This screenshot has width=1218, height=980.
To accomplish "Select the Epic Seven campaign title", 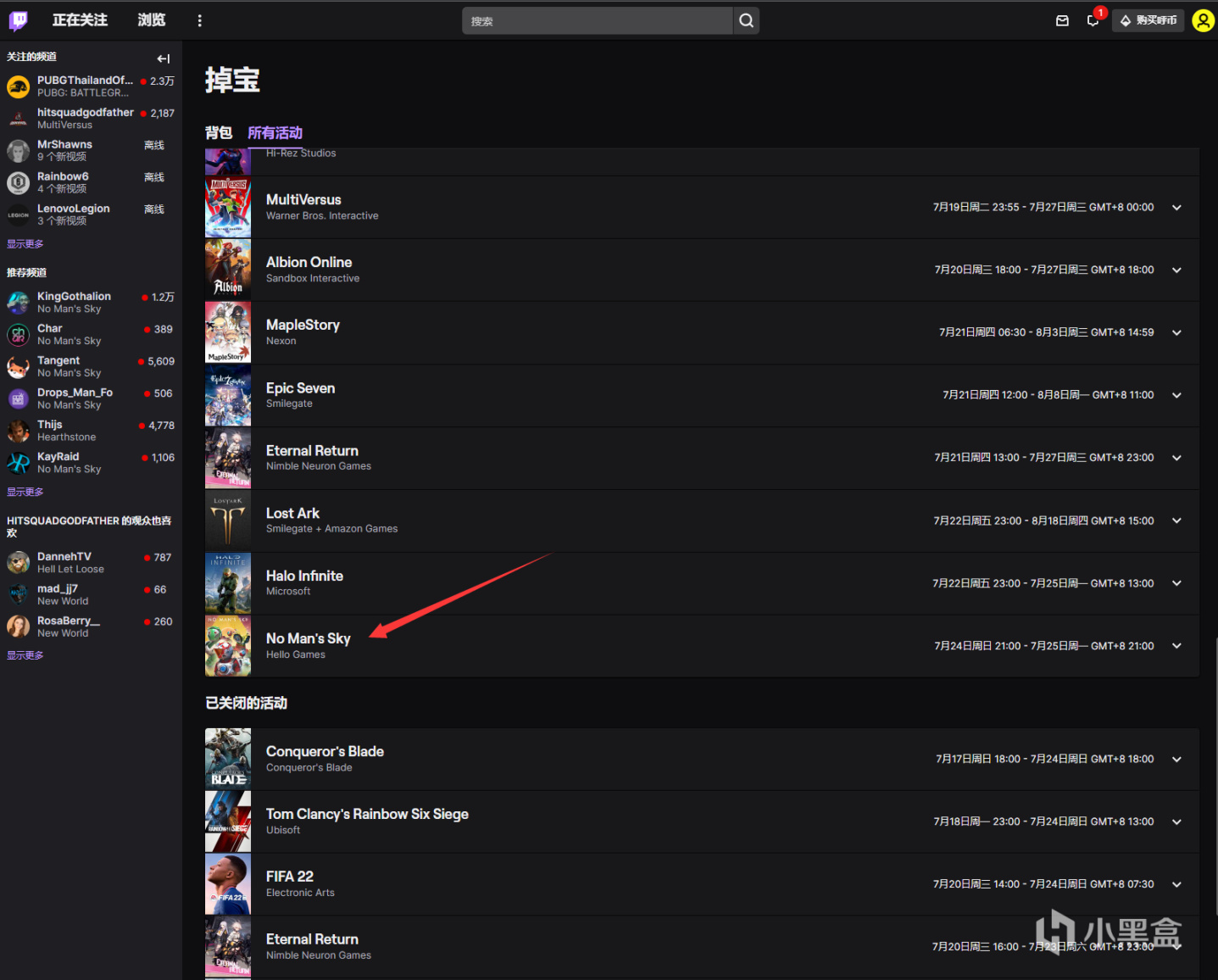I will (300, 388).
